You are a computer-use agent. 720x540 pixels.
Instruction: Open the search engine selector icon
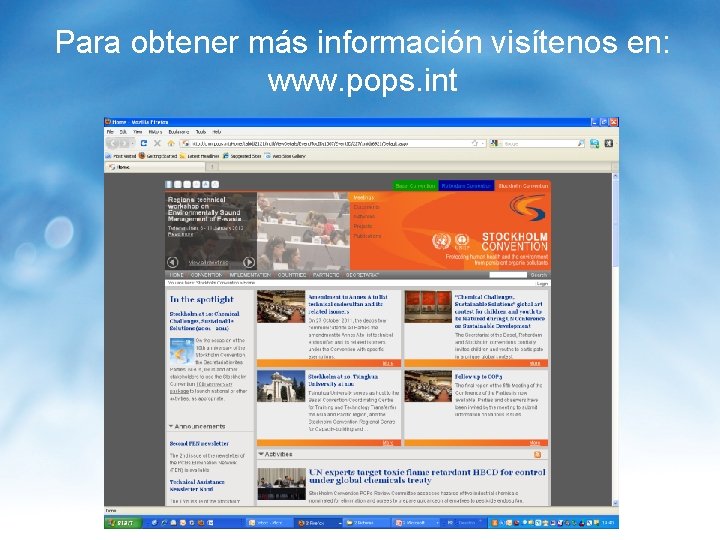[494, 143]
